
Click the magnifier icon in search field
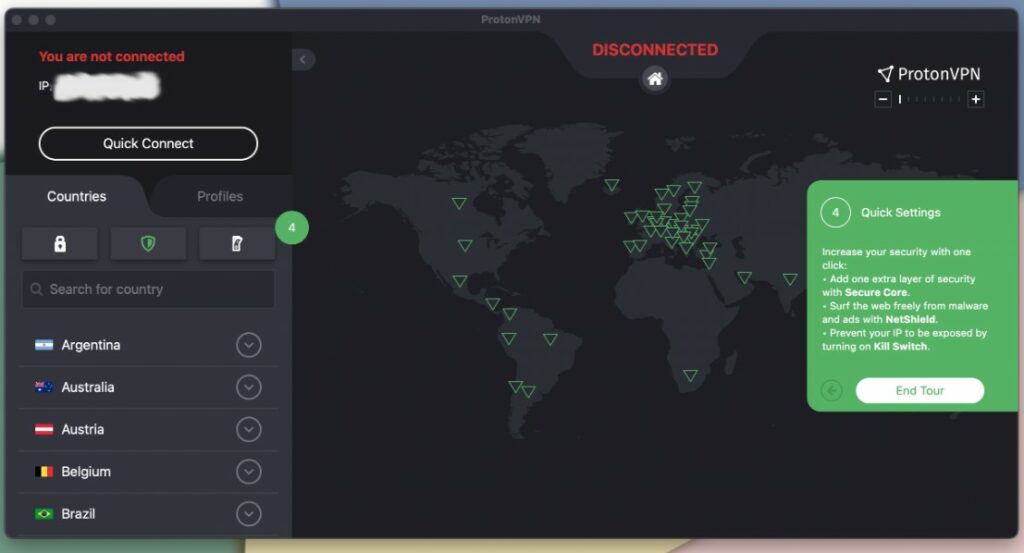click(37, 289)
